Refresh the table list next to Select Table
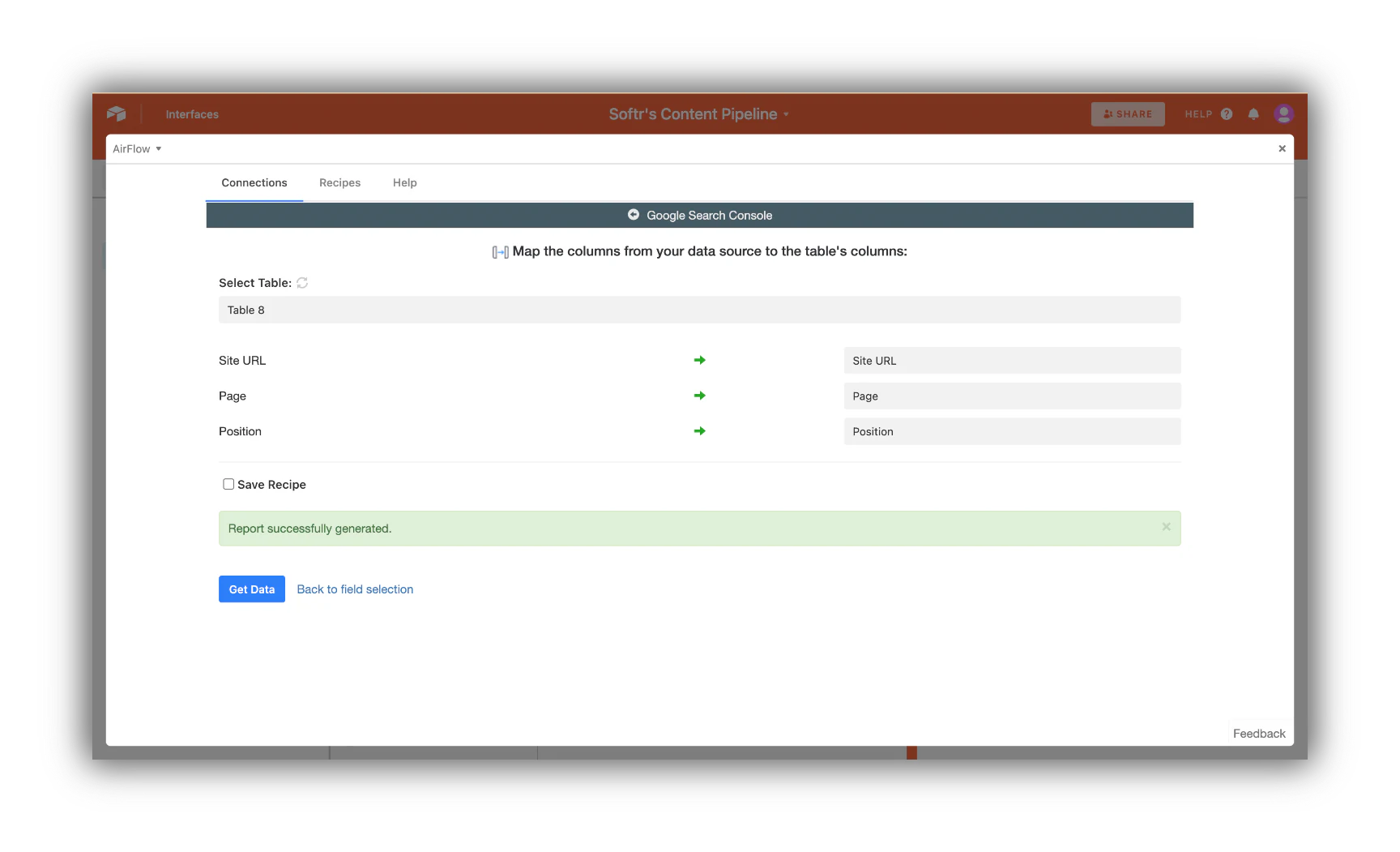Image resolution: width=1400 pixels, height=852 pixels. click(302, 283)
